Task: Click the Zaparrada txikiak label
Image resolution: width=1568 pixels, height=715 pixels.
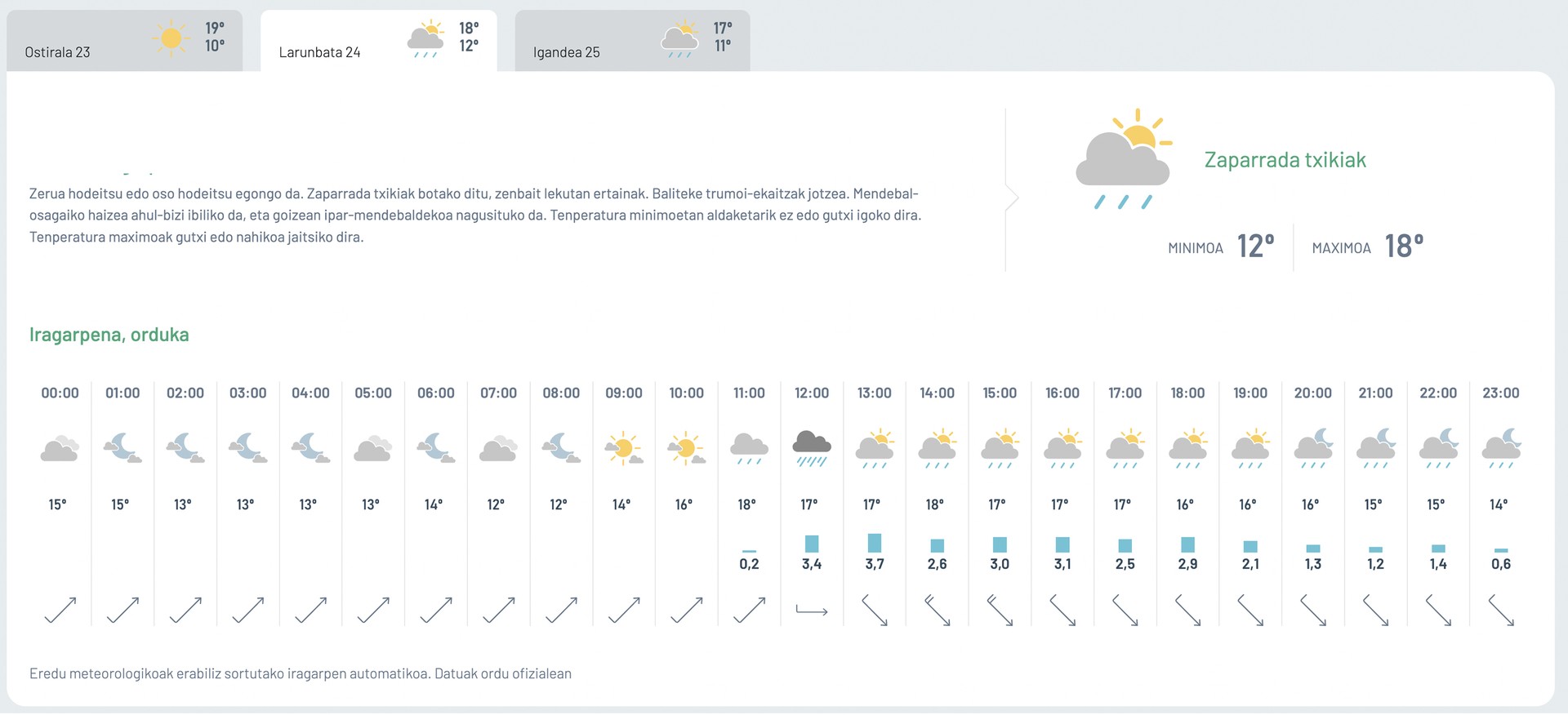Action: [x=1285, y=160]
